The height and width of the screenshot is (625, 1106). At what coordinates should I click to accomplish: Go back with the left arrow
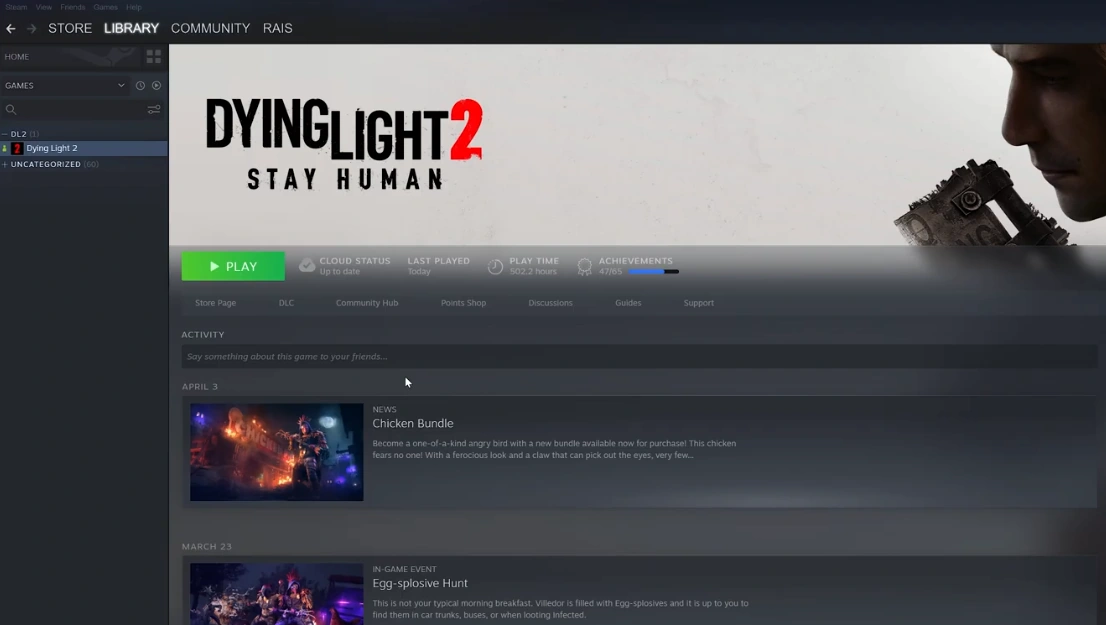click(x=11, y=29)
